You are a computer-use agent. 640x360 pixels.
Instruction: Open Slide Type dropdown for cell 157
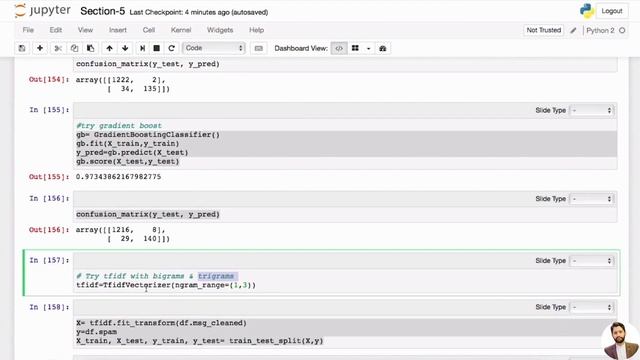pos(591,260)
